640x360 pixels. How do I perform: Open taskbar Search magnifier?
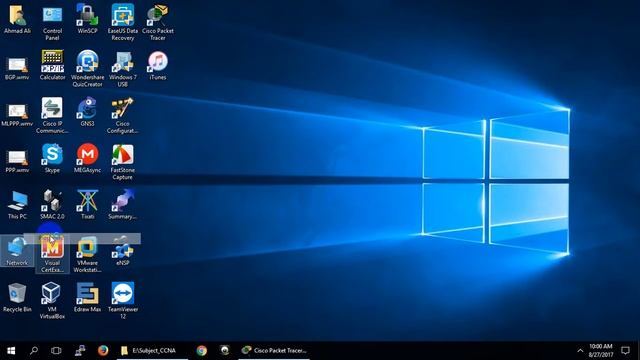coord(34,351)
